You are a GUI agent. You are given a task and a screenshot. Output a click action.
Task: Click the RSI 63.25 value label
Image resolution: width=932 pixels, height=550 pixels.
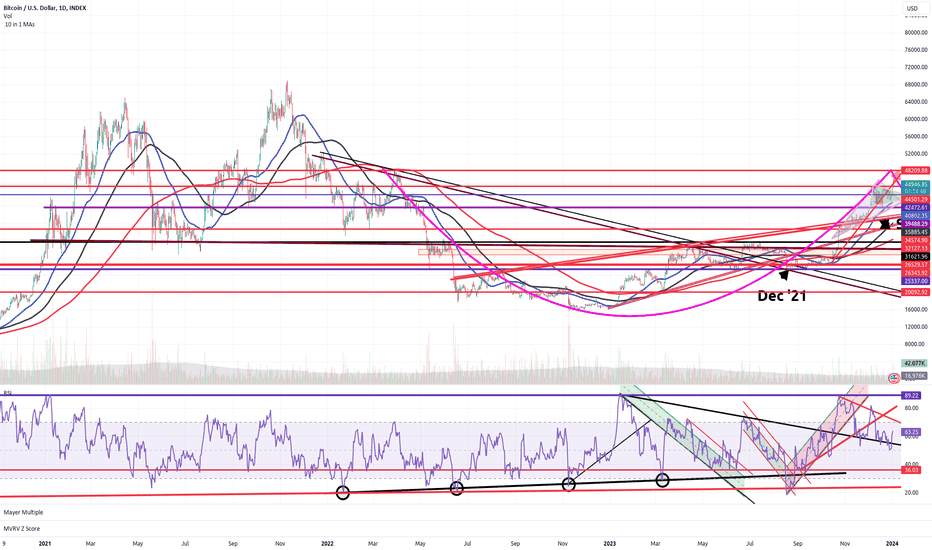click(912, 432)
